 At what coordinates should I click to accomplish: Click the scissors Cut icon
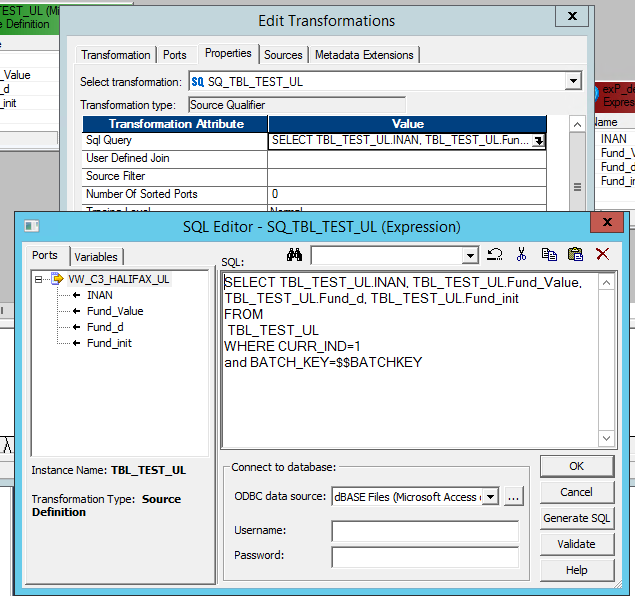(522, 254)
